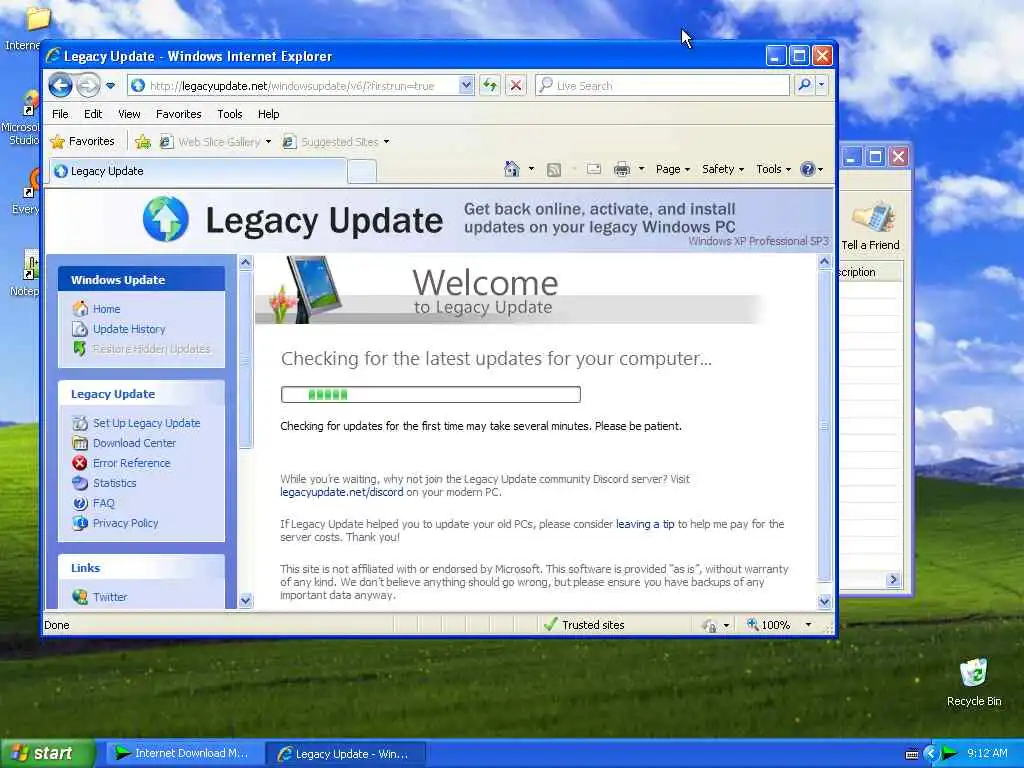Refresh the page with the green arrows icon
Image resolution: width=1024 pixels, height=768 pixels.
coord(490,86)
